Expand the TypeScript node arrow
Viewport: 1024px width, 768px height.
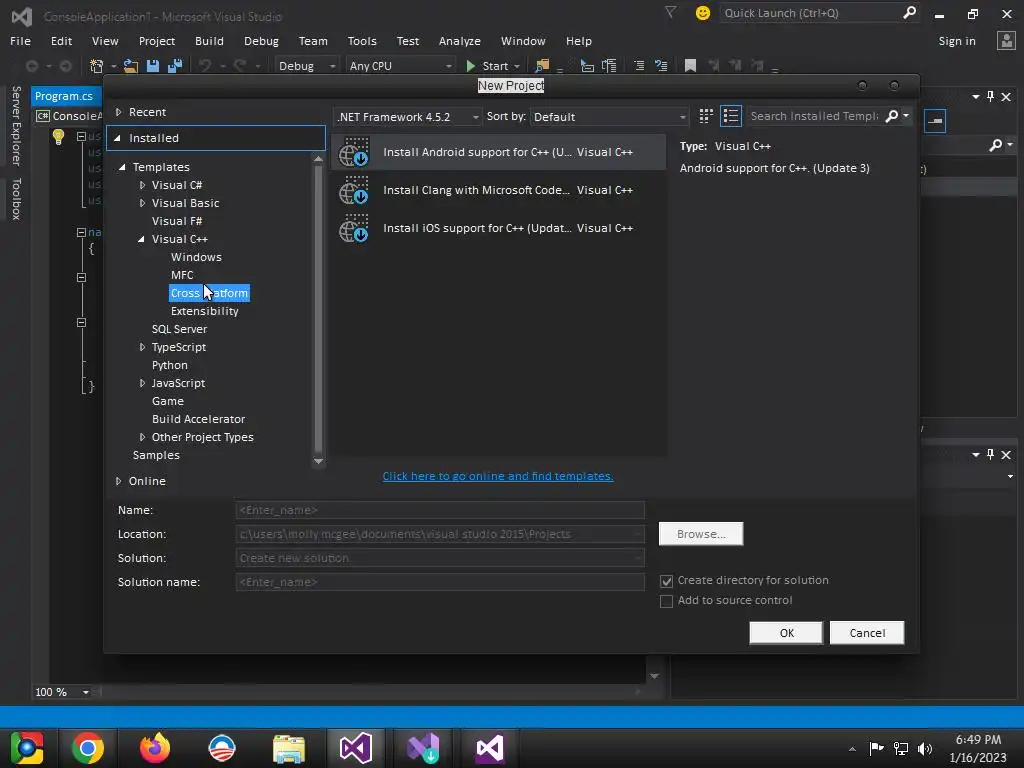pyautogui.click(x=142, y=347)
